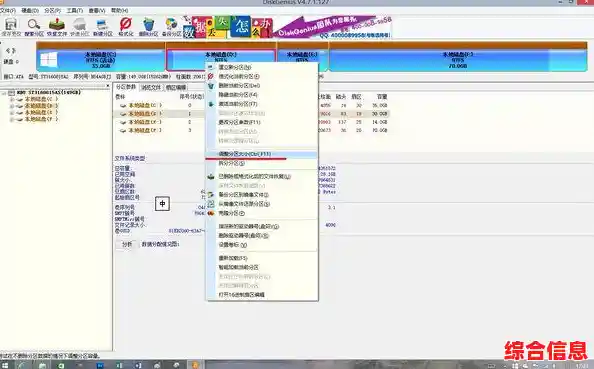This screenshot has height=369, width=594.
Task: Select 本地磁盘(D:) in the left tree
Action: point(41,106)
